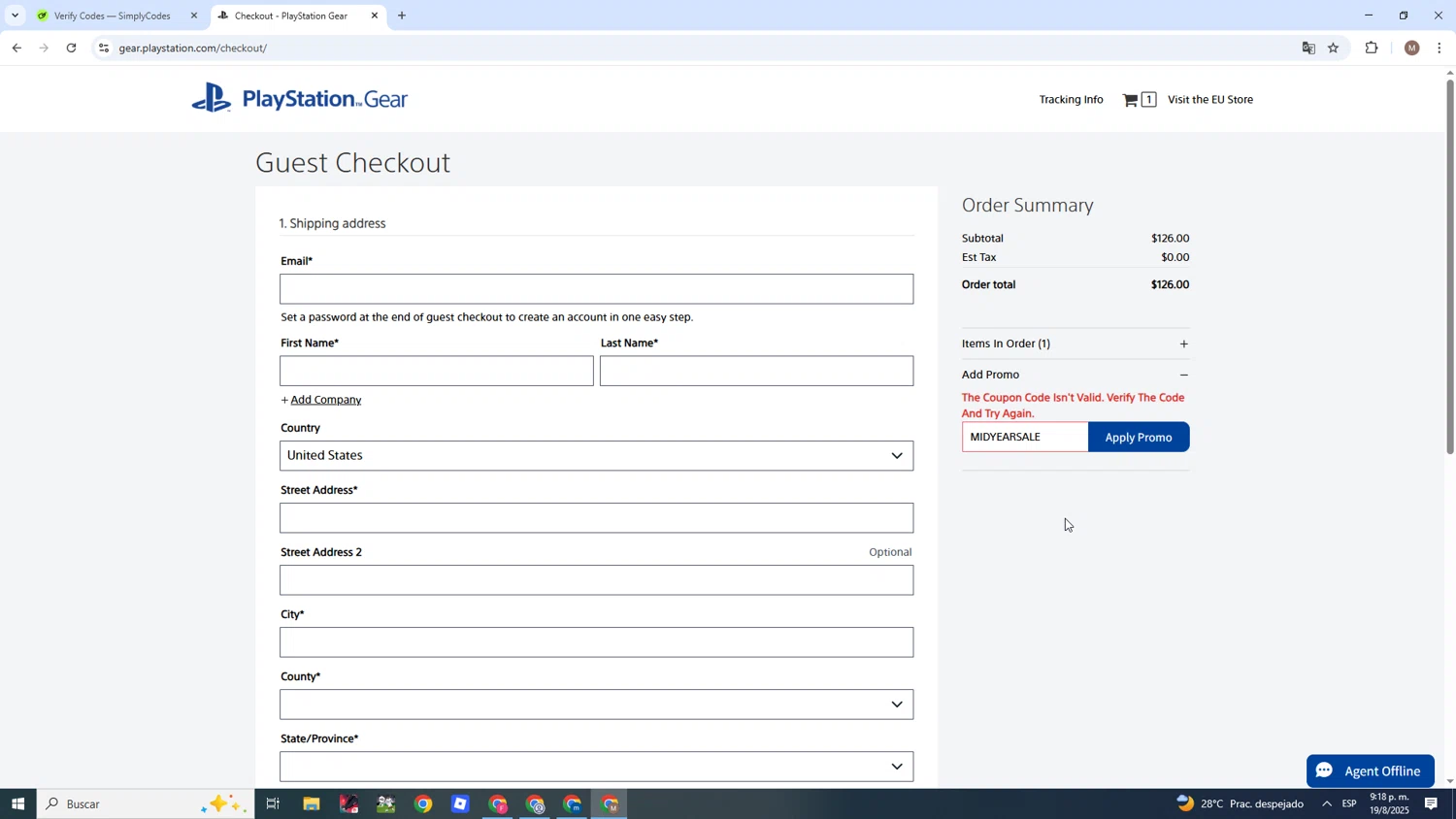Click the browser back arrow
The height and width of the screenshot is (819, 1456).
click(x=17, y=48)
